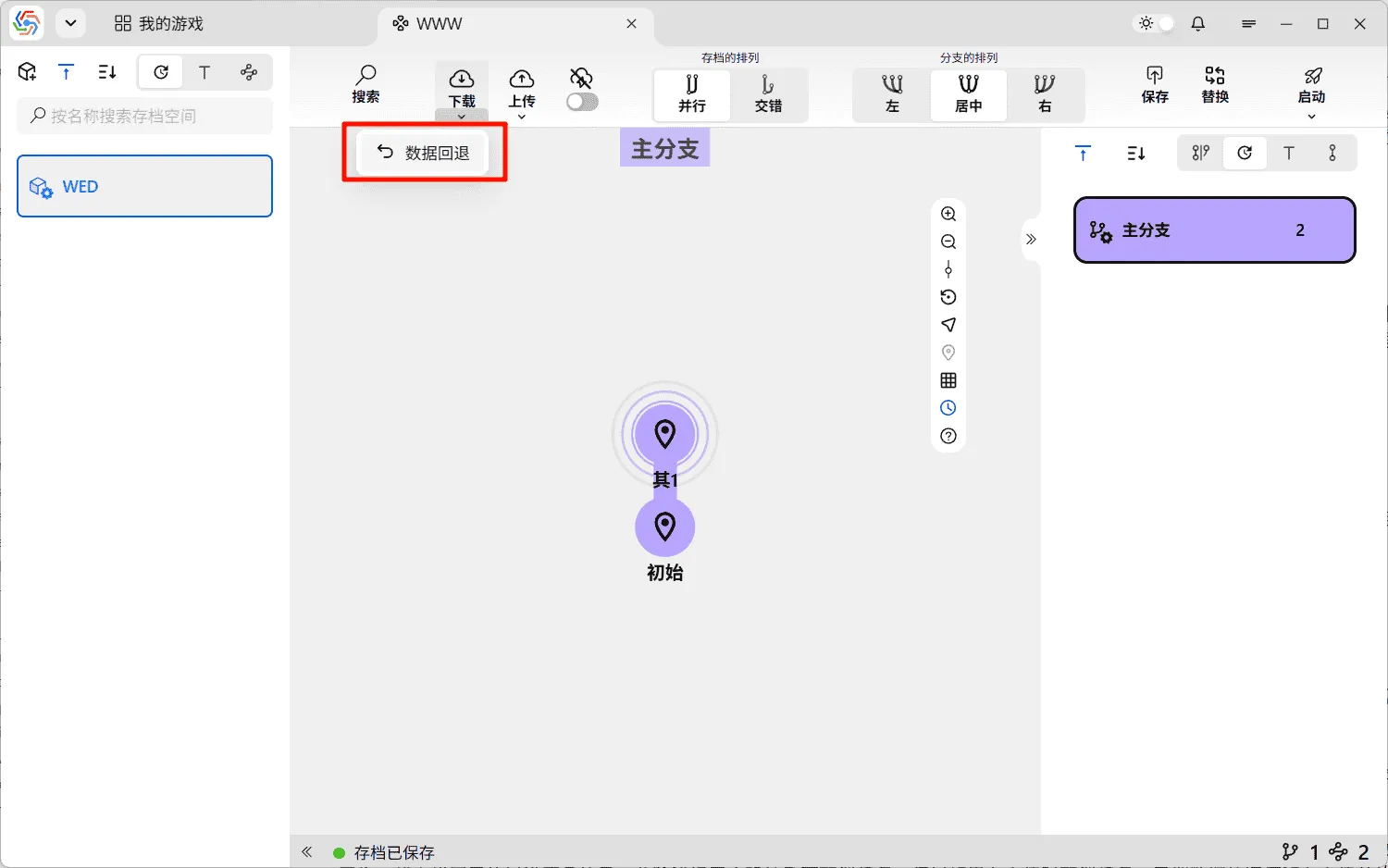
Task: Click the history reset icon on canvas toolbar
Action: pos(948,297)
